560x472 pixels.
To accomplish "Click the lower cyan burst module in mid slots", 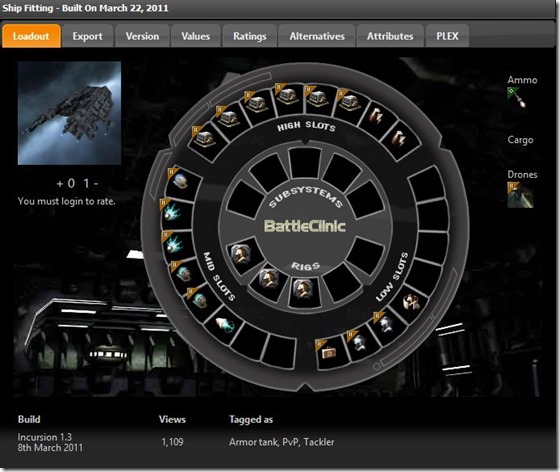I will pos(174,244).
